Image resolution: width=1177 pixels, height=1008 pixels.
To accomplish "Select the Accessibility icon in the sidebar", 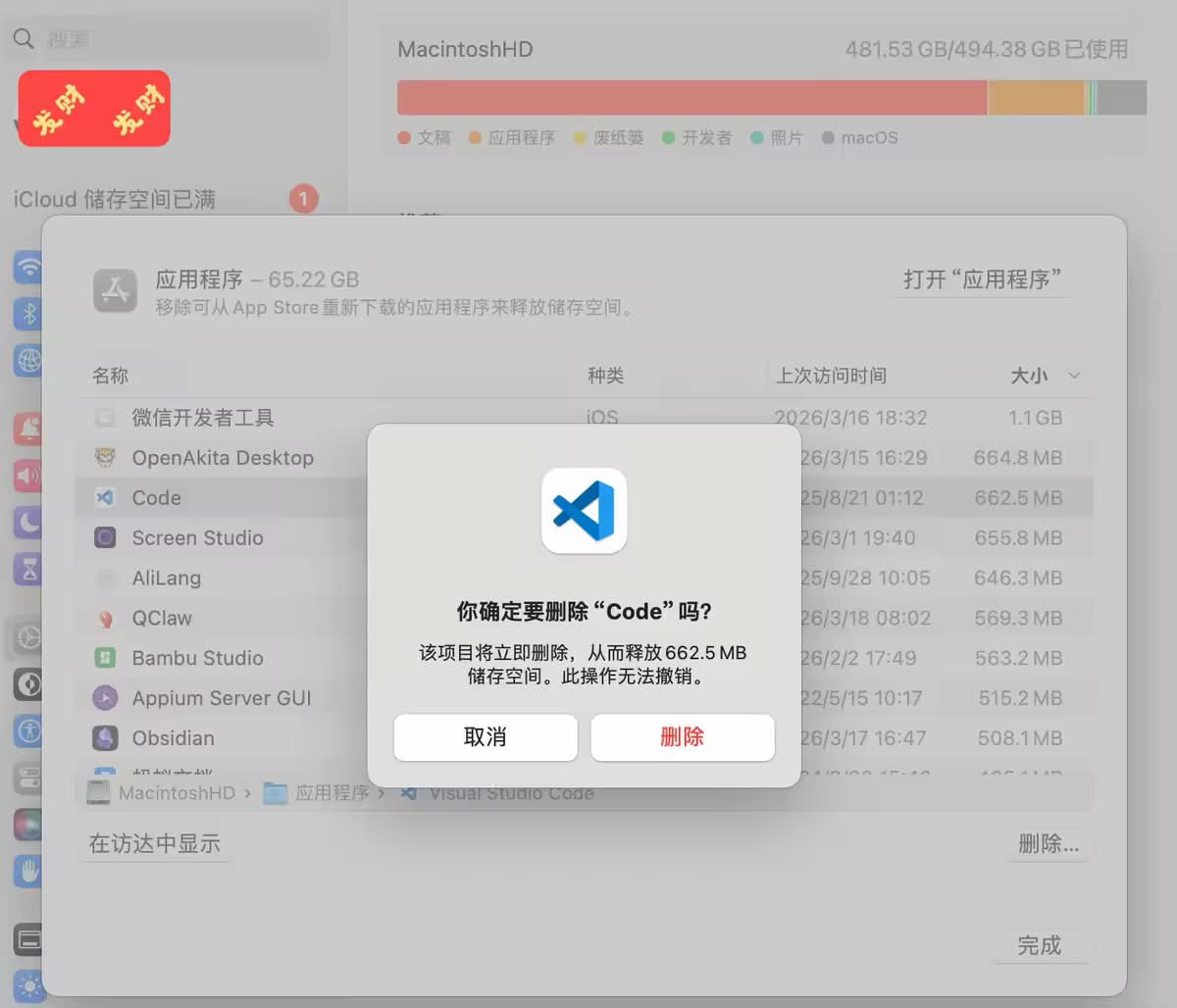I will pos(27,731).
